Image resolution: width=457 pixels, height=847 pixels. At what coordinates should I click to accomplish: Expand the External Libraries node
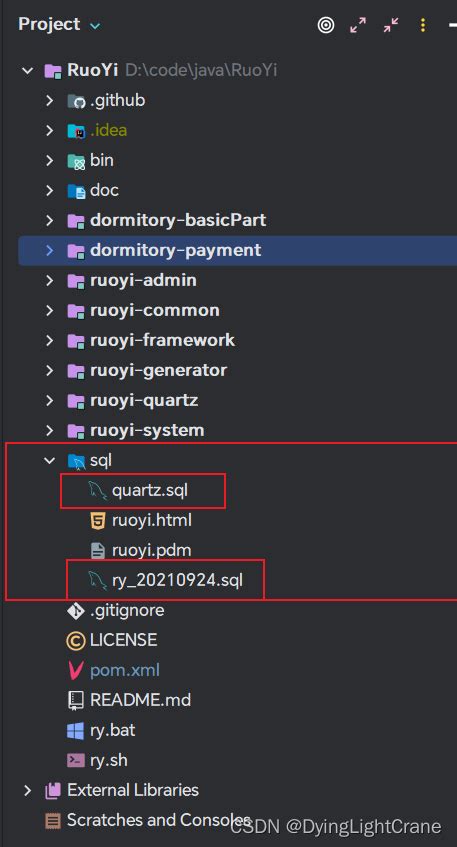click(27, 790)
